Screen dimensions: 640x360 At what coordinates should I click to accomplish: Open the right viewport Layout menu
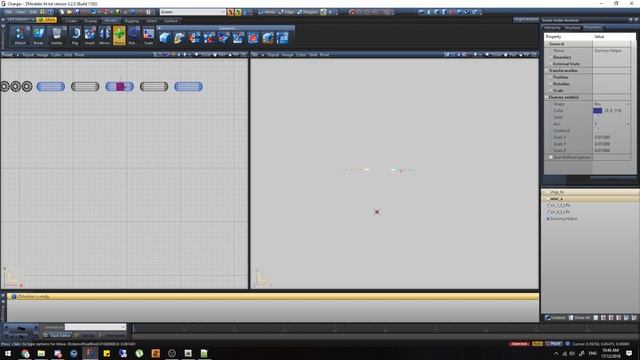click(x=273, y=55)
